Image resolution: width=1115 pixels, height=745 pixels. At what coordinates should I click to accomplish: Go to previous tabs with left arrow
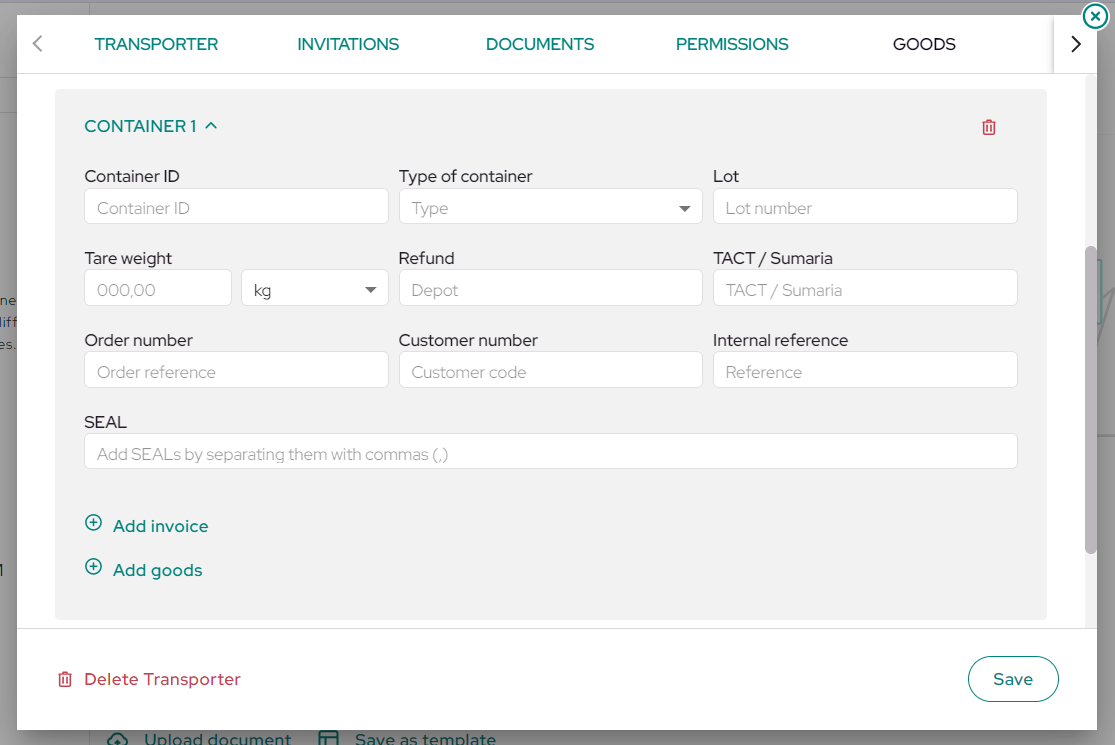click(x=38, y=43)
